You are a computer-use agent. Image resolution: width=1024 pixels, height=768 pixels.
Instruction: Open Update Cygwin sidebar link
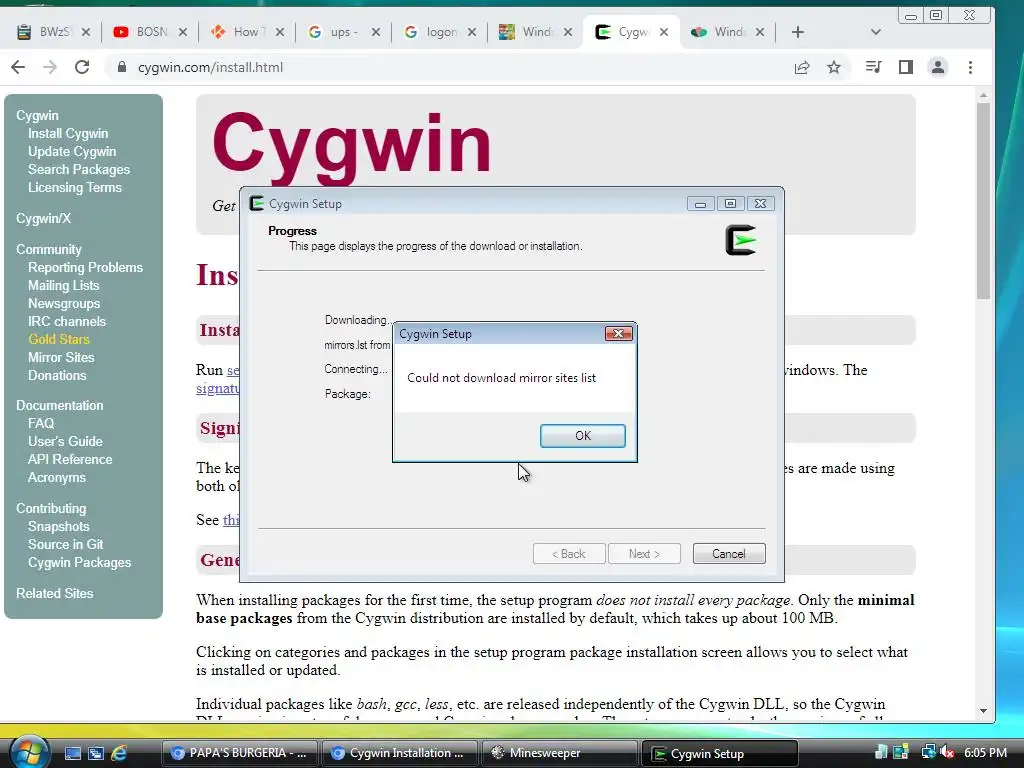click(72, 152)
